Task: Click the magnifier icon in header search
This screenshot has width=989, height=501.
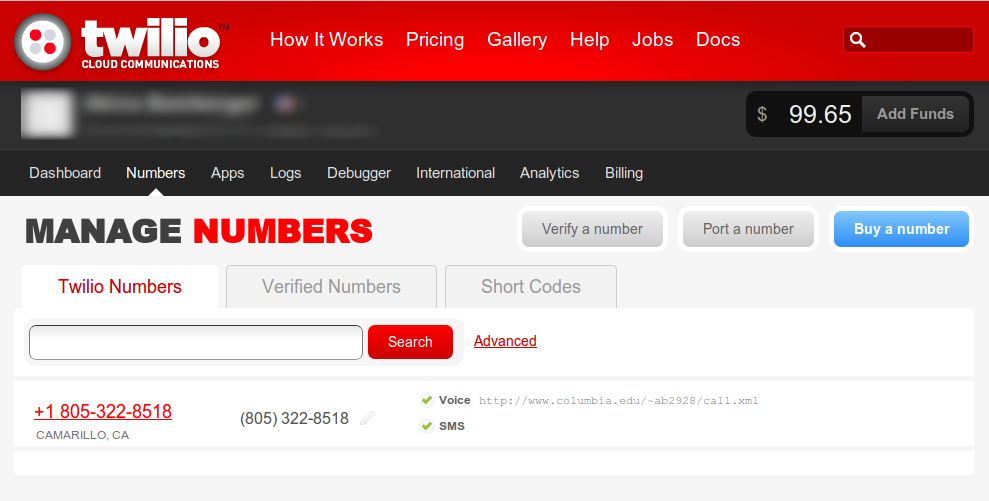Action: [x=857, y=40]
